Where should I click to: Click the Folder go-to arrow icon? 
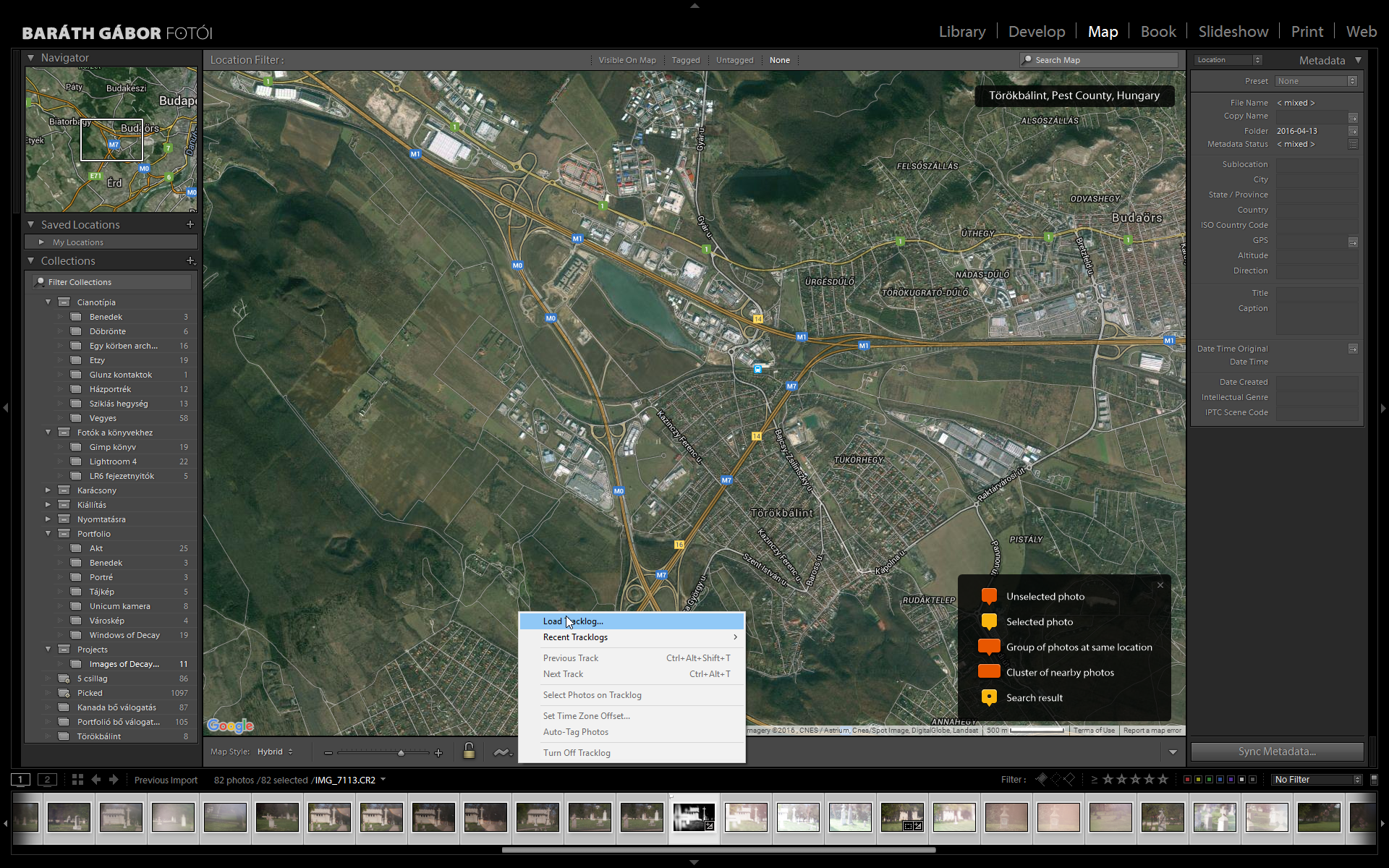[x=1353, y=131]
